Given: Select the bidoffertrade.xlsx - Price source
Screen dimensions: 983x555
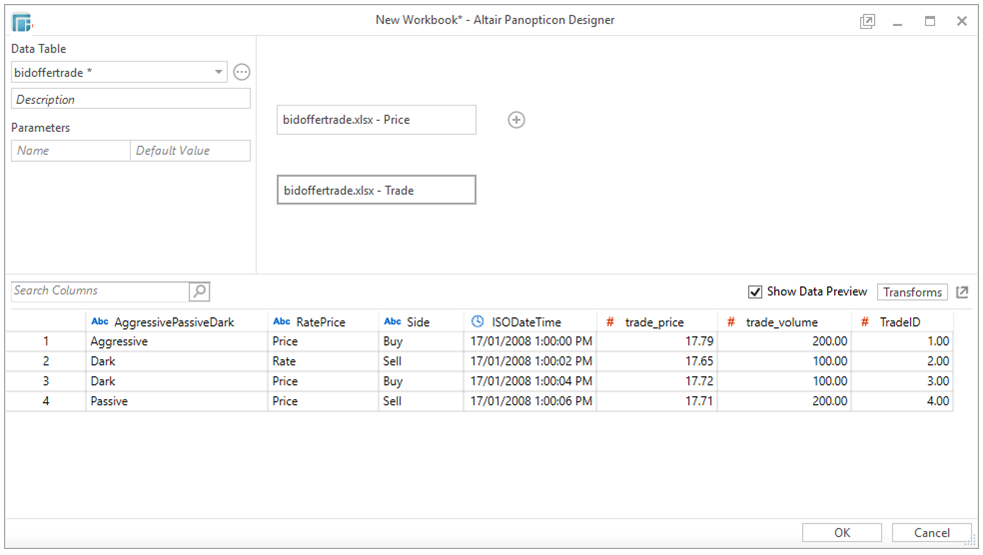Looking at the screenshot, I should tap(376, 120).
